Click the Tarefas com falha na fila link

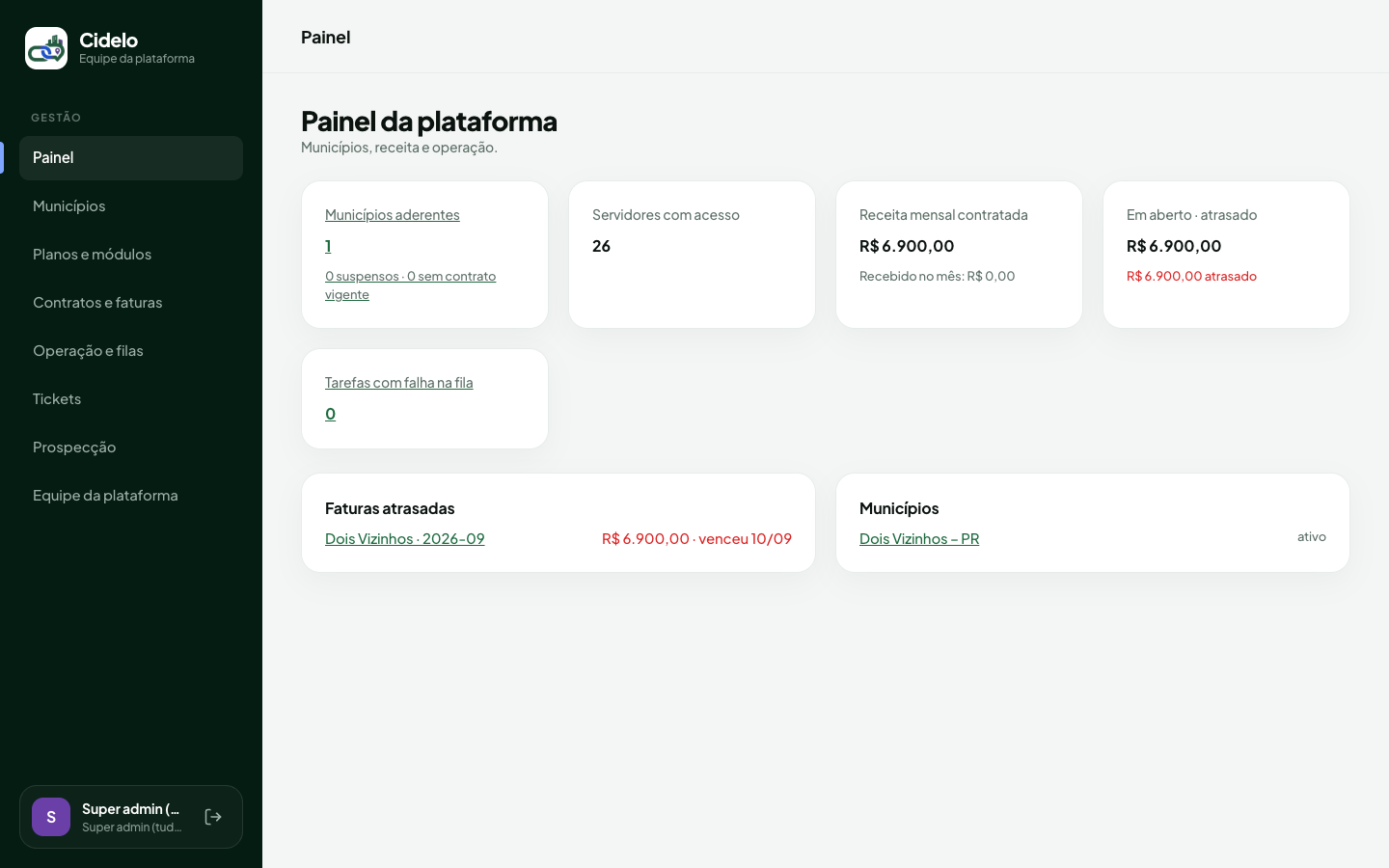(399, 383)
